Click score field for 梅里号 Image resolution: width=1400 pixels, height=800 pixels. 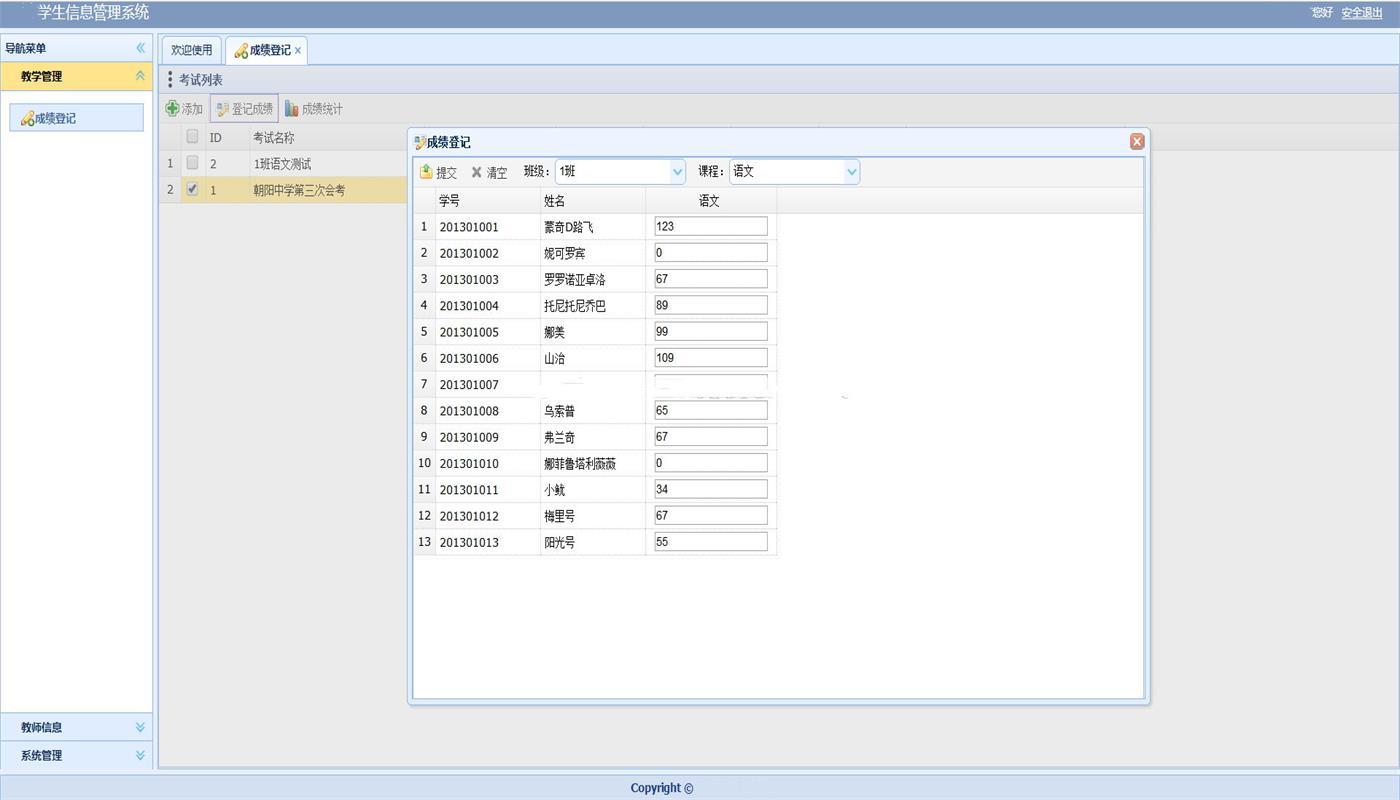point(711,515)
